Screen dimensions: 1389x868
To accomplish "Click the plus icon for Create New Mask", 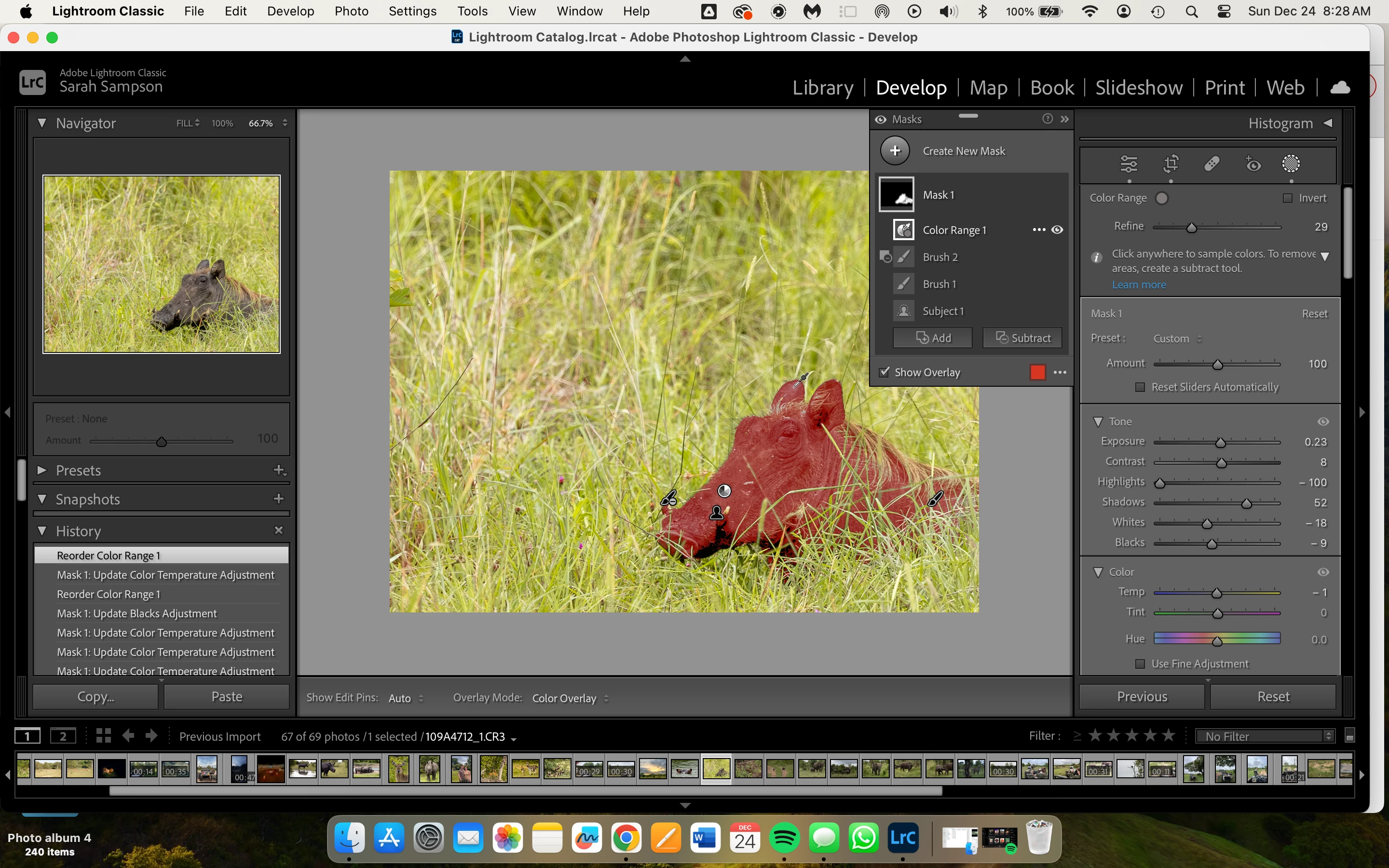I will [x=895, y=151].
